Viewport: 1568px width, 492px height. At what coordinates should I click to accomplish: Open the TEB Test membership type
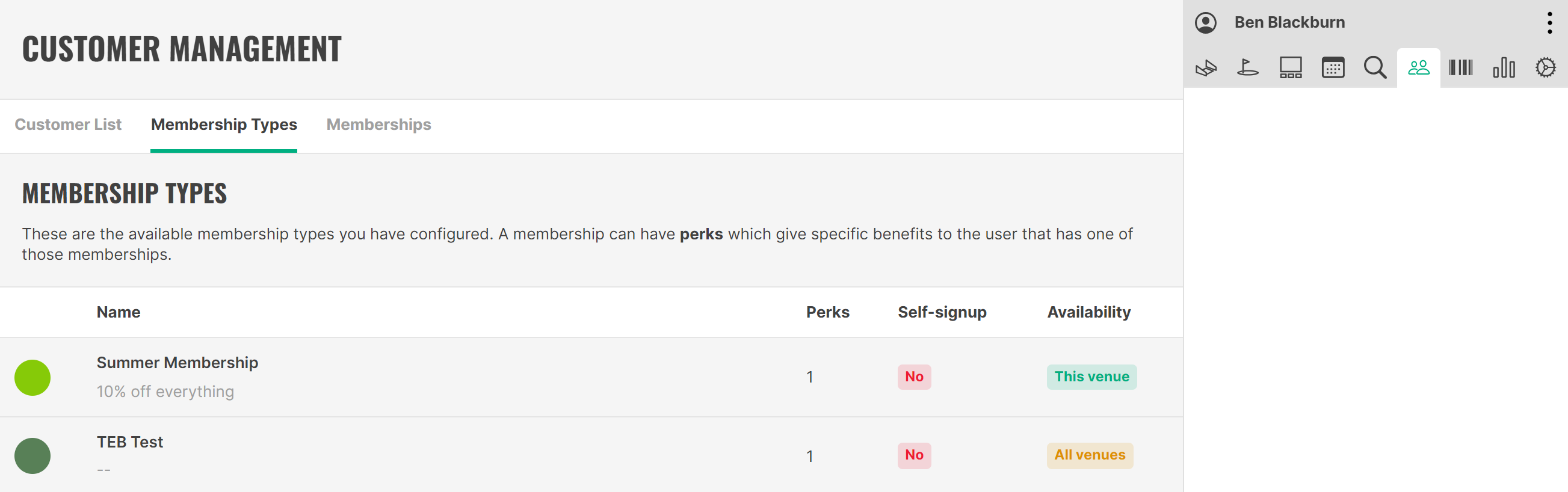591,455
